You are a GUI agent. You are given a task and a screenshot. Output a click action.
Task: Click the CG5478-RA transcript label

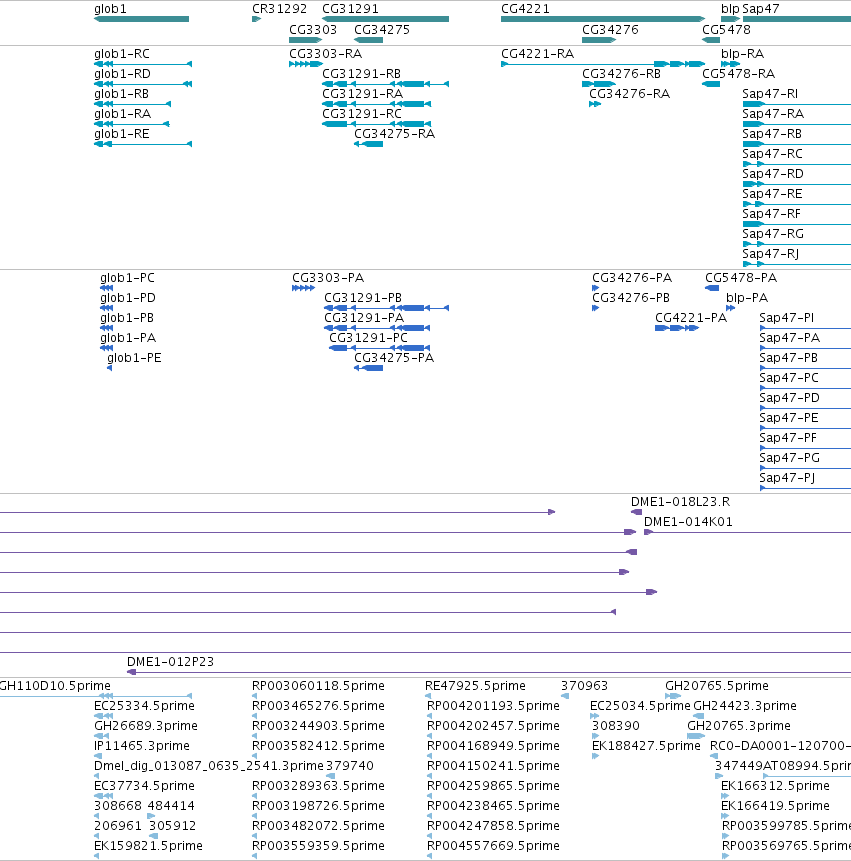[x=738, y=74]
